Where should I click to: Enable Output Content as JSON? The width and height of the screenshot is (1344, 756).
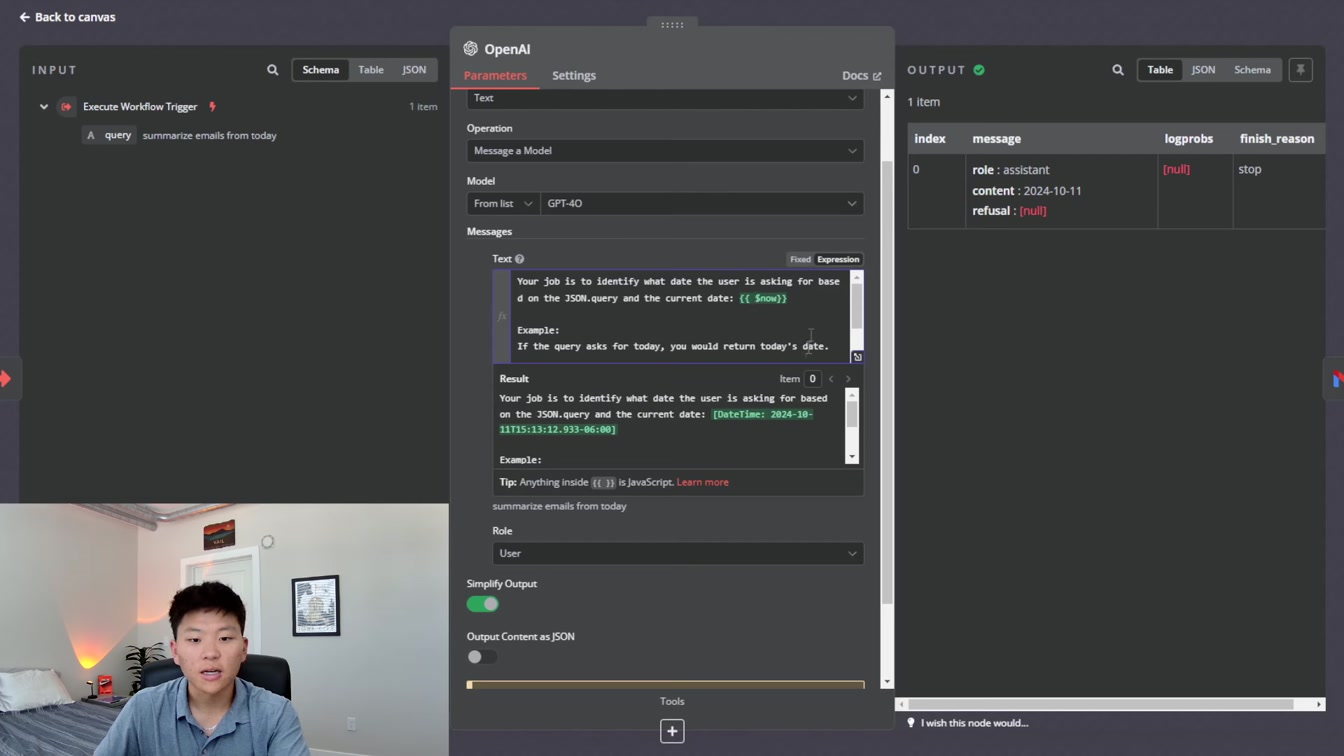(x=483, y=657)
